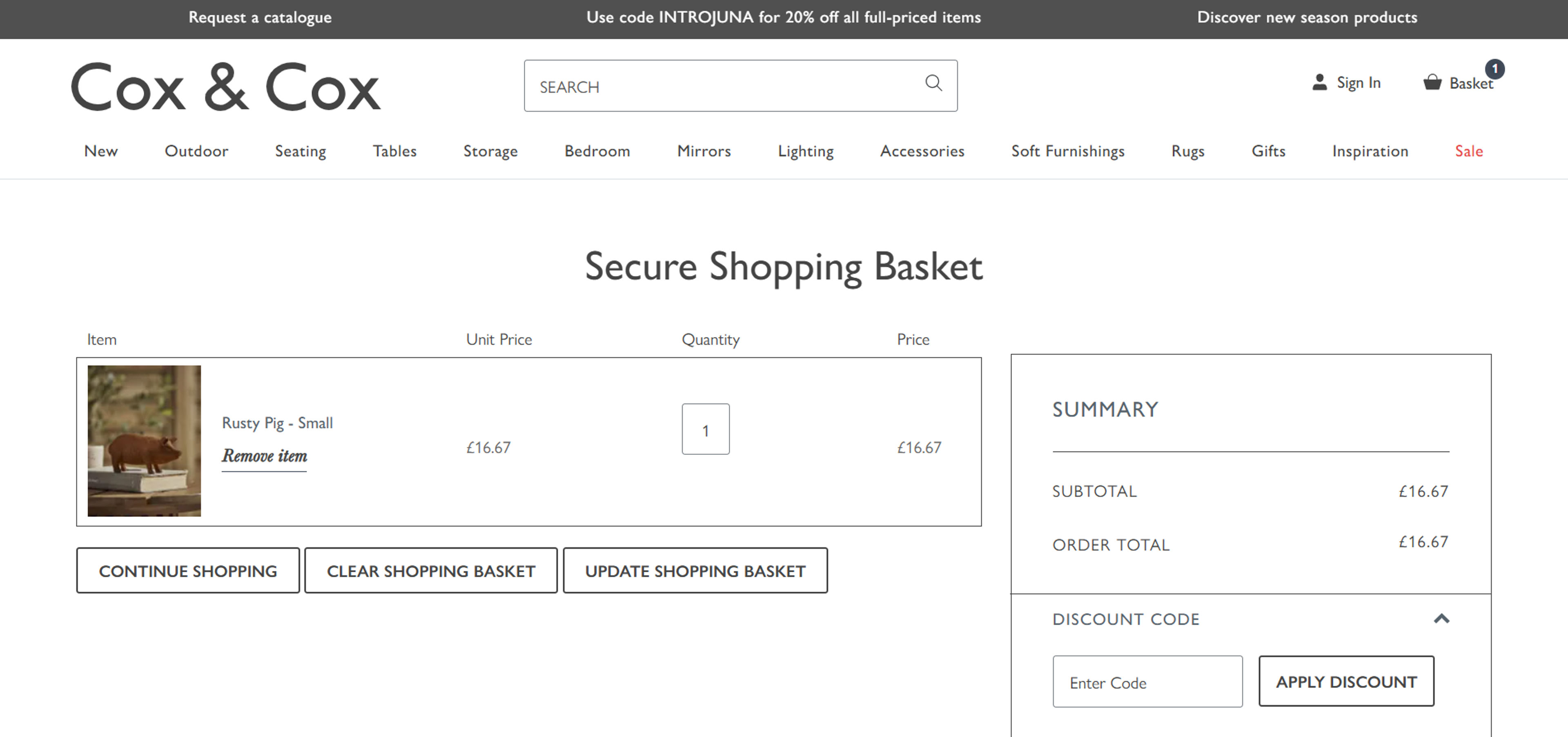The image size is (1568, 737).
Task: Focus the Search input field
Action: [x=740, y=86]
